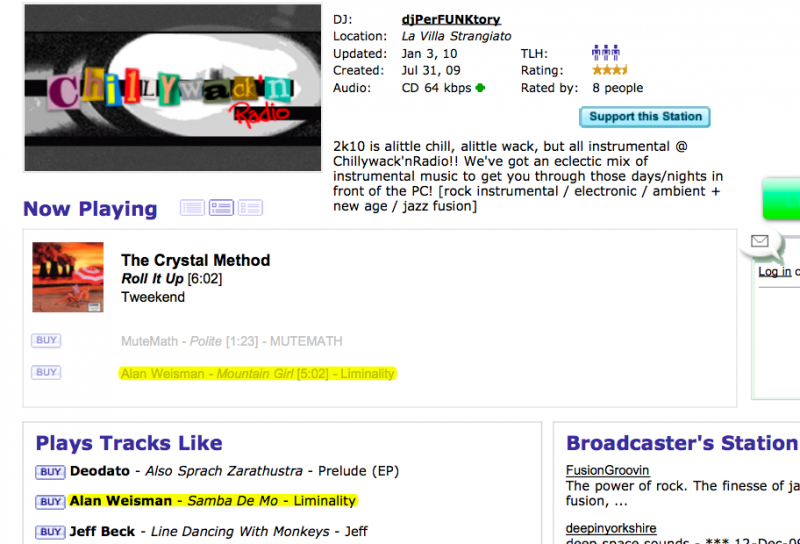This screenshot has width=800, height=544.
Task: Click the Tweekend album cover art
Action: (x=68, y=277)
